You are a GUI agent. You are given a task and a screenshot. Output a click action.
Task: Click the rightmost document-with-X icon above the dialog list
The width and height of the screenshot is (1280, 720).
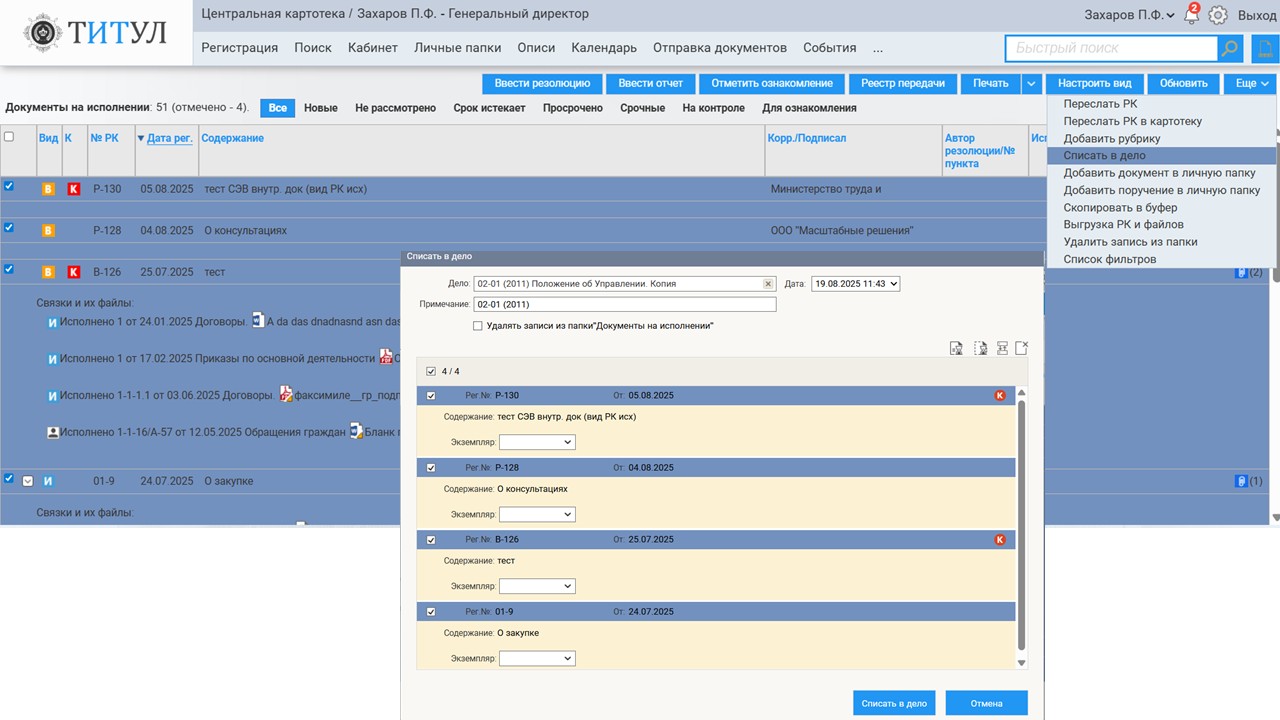1021,348
